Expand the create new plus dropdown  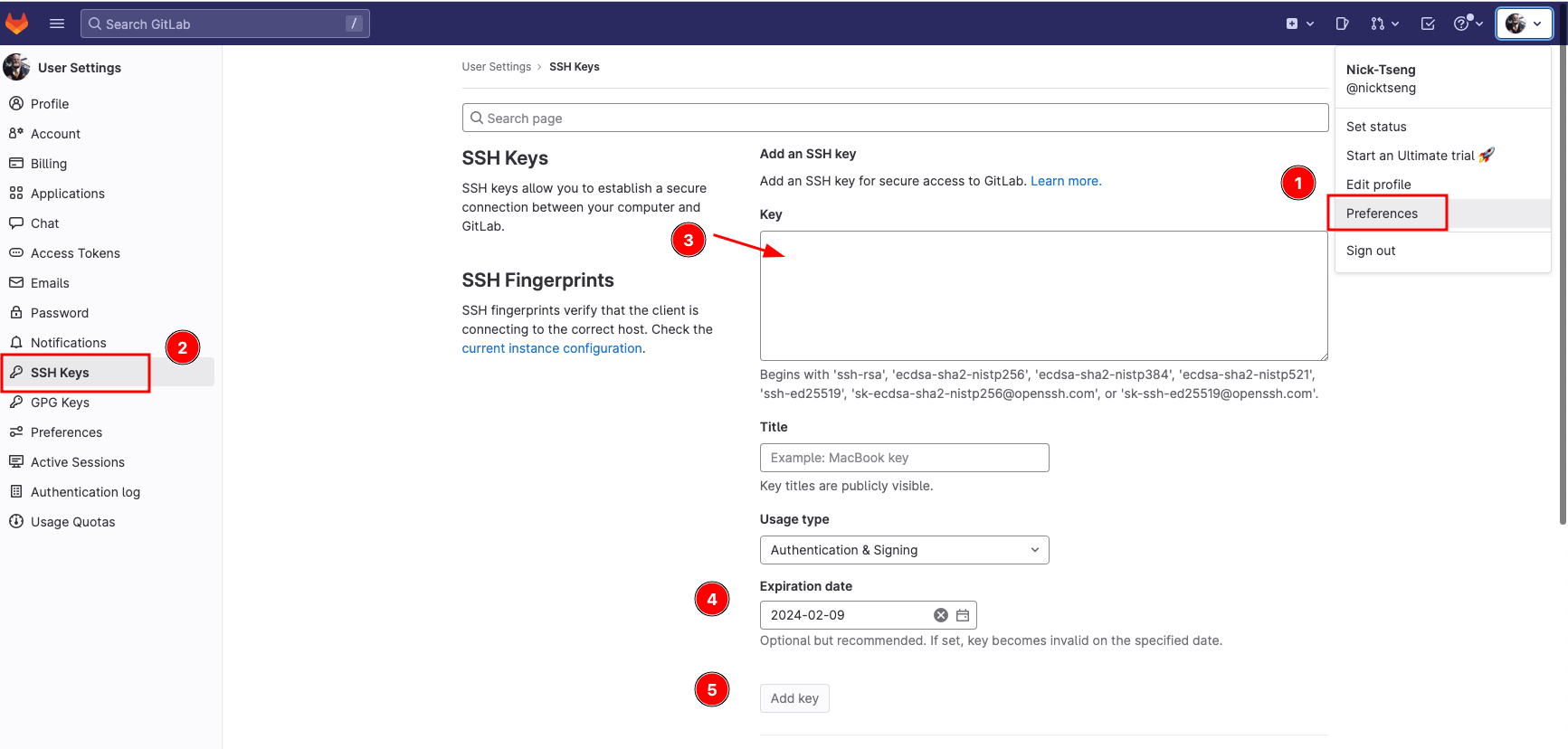tap(1299, 24)
